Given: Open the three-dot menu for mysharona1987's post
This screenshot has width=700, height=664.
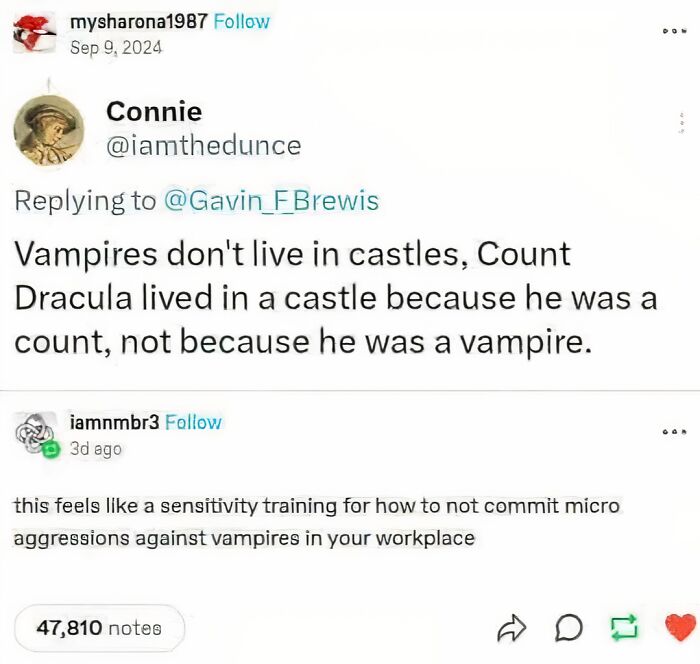Looking at the screenshot, I should click(x=675, y=31).
